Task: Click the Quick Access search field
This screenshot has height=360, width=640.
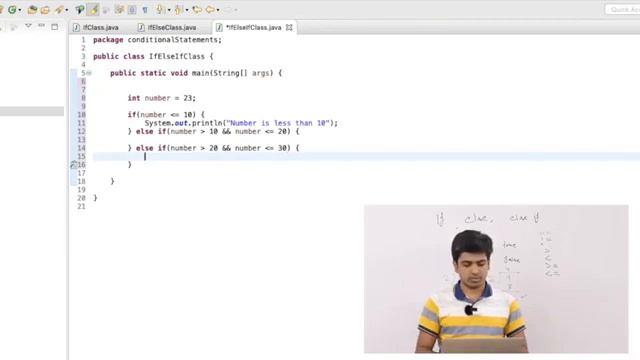Action: click(x=622, y=9)
